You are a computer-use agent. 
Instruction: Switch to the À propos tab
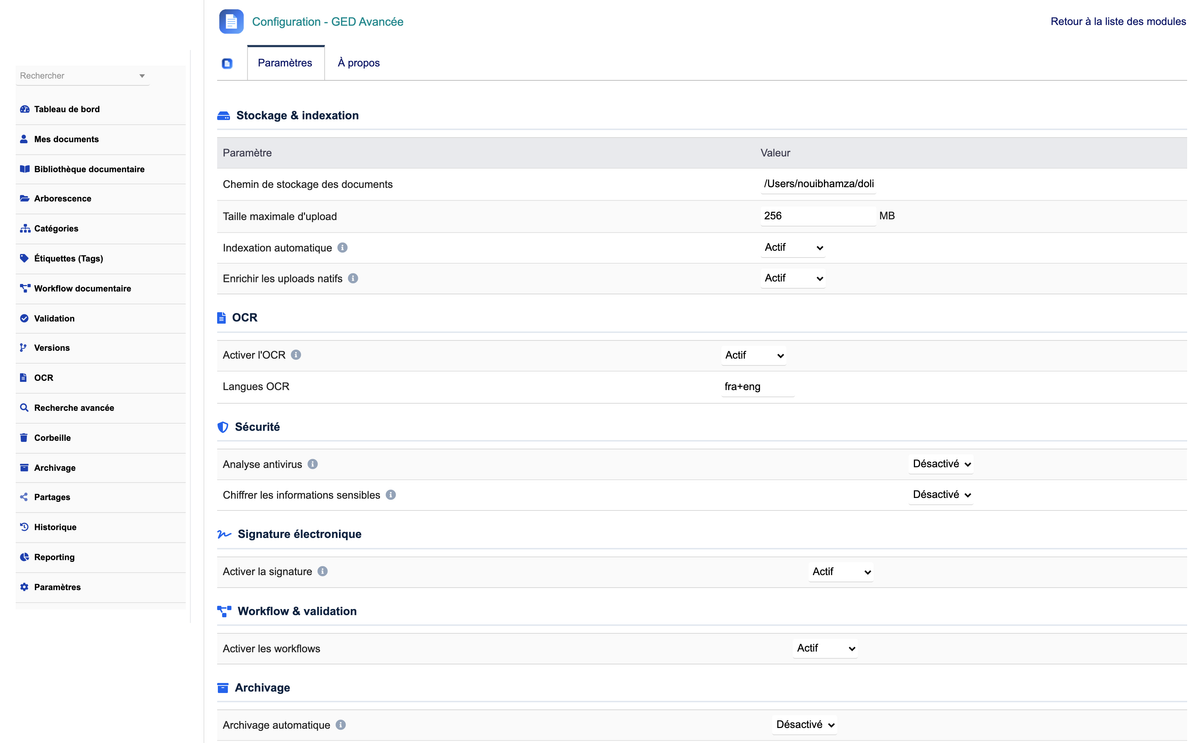click(x=359, y=63)
